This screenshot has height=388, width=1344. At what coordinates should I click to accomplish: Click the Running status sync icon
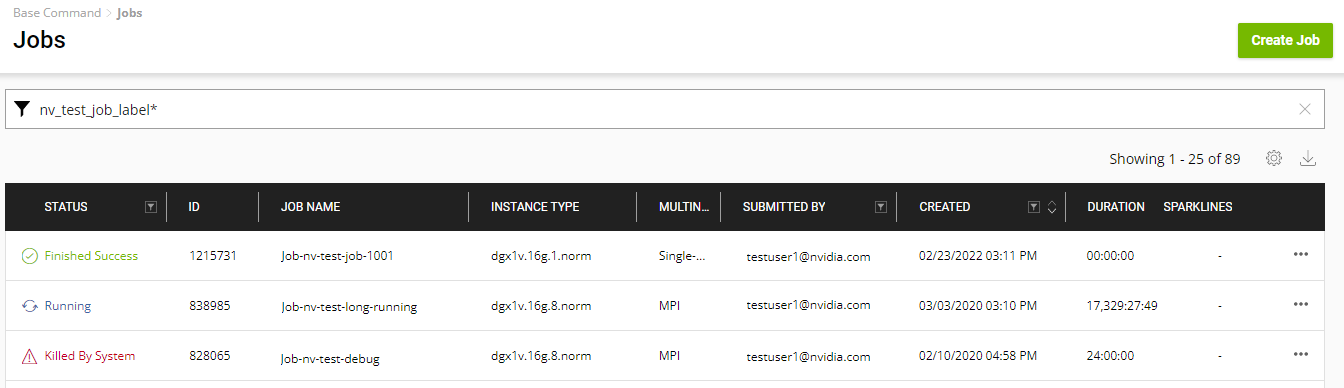(x=30, y=306)
